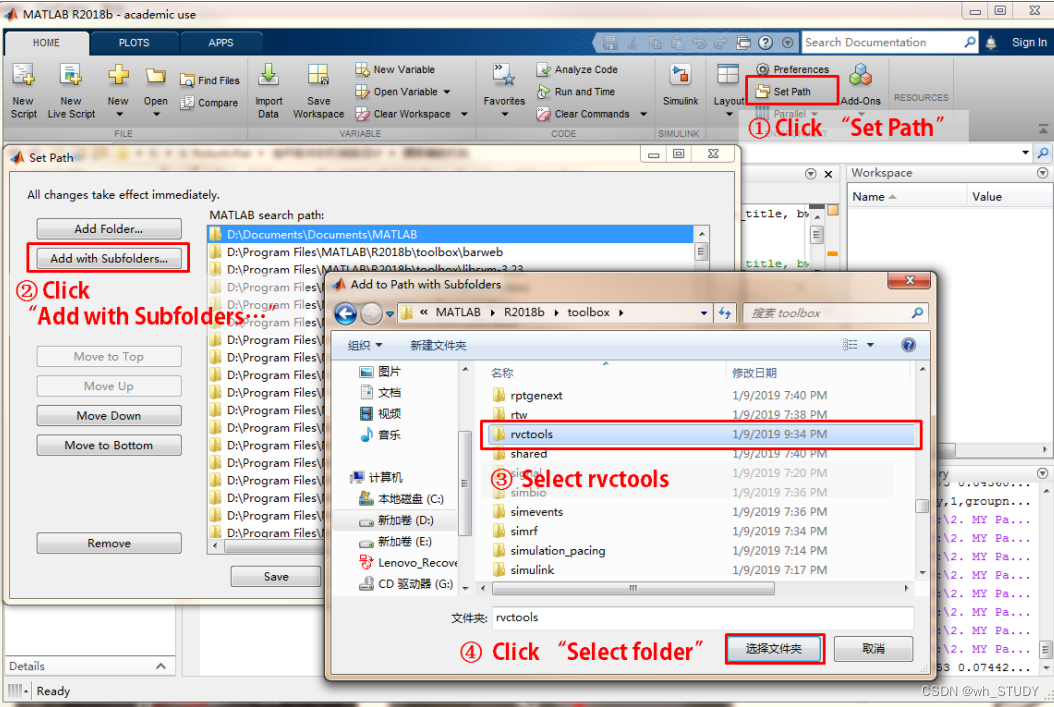This screenshot has height=707, width=1054.
Task: Click Save in Set Path dialog
Action: click(276, 577)
